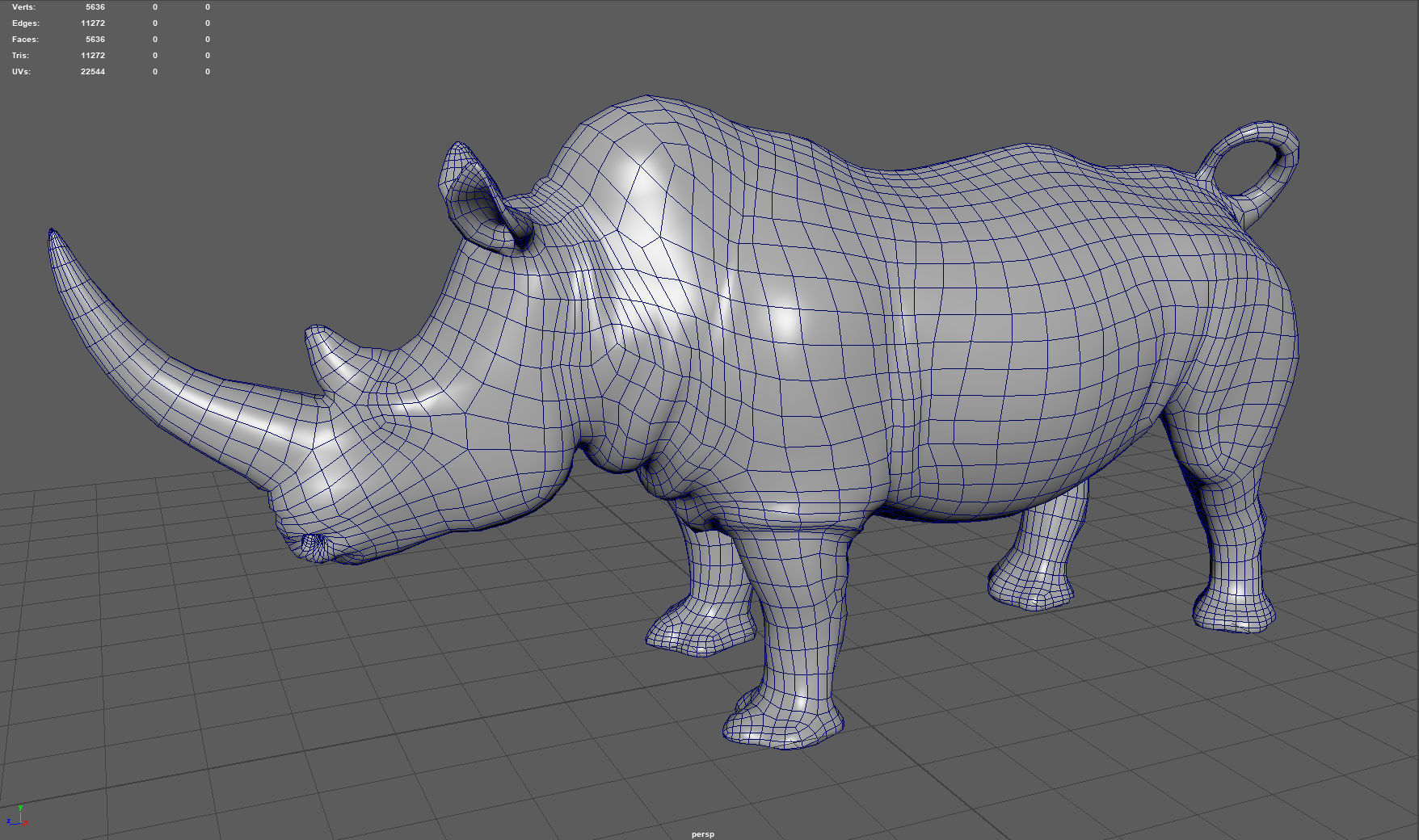The height and width of the screenshot is (840, 1419).
Task: Select the Verts count value 5636
Action: [x=95, y=7]
